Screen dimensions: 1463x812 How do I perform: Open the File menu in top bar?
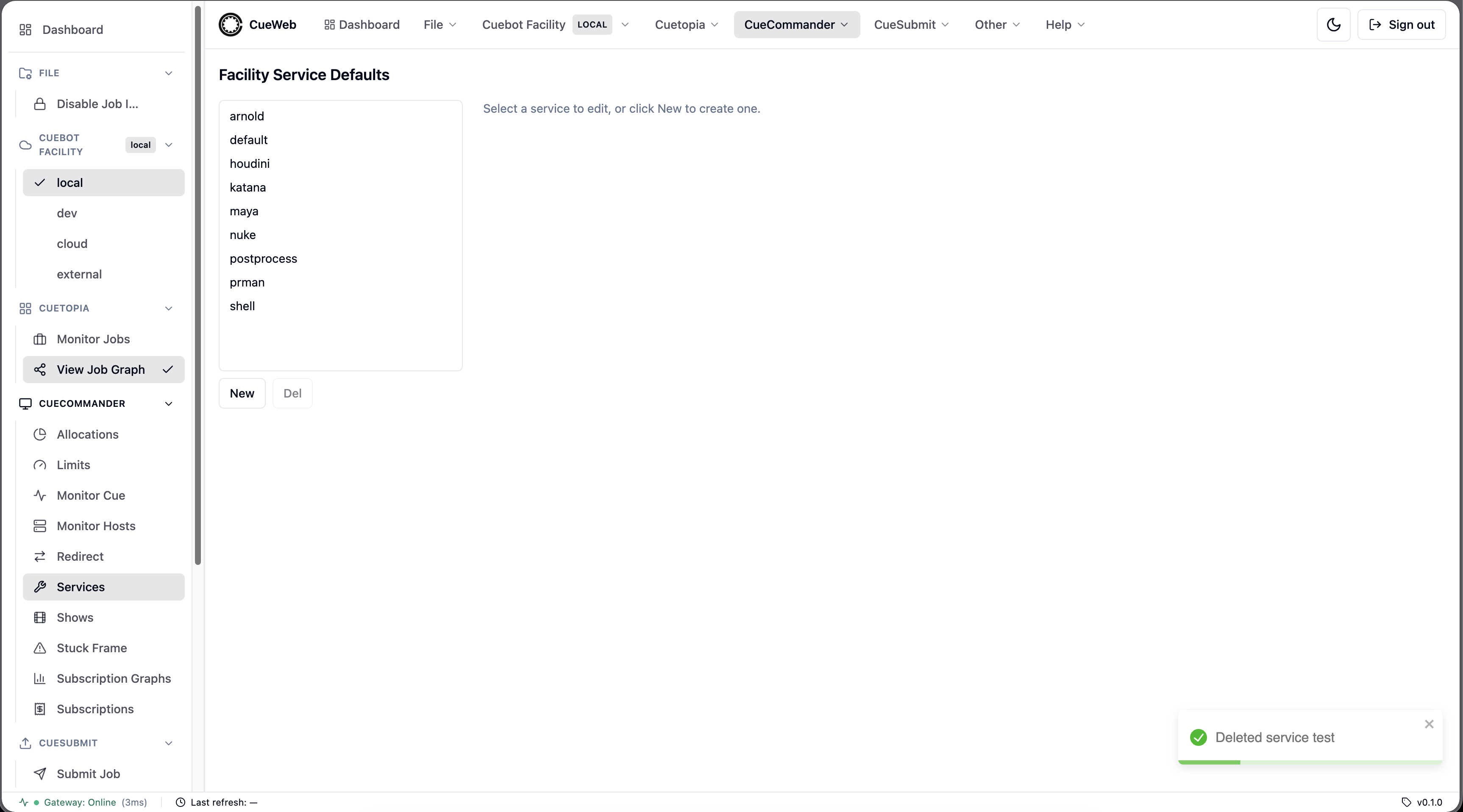pyautogui.click(x=439, y=25)
